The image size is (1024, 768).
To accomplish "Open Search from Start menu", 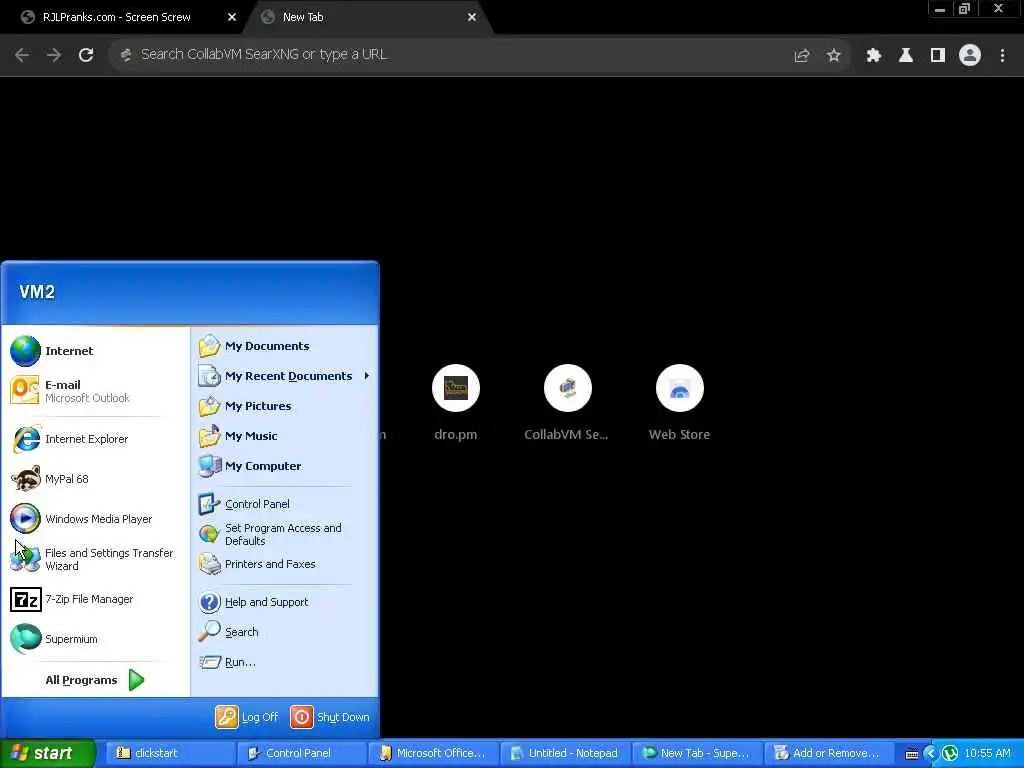I will (284, 632).
